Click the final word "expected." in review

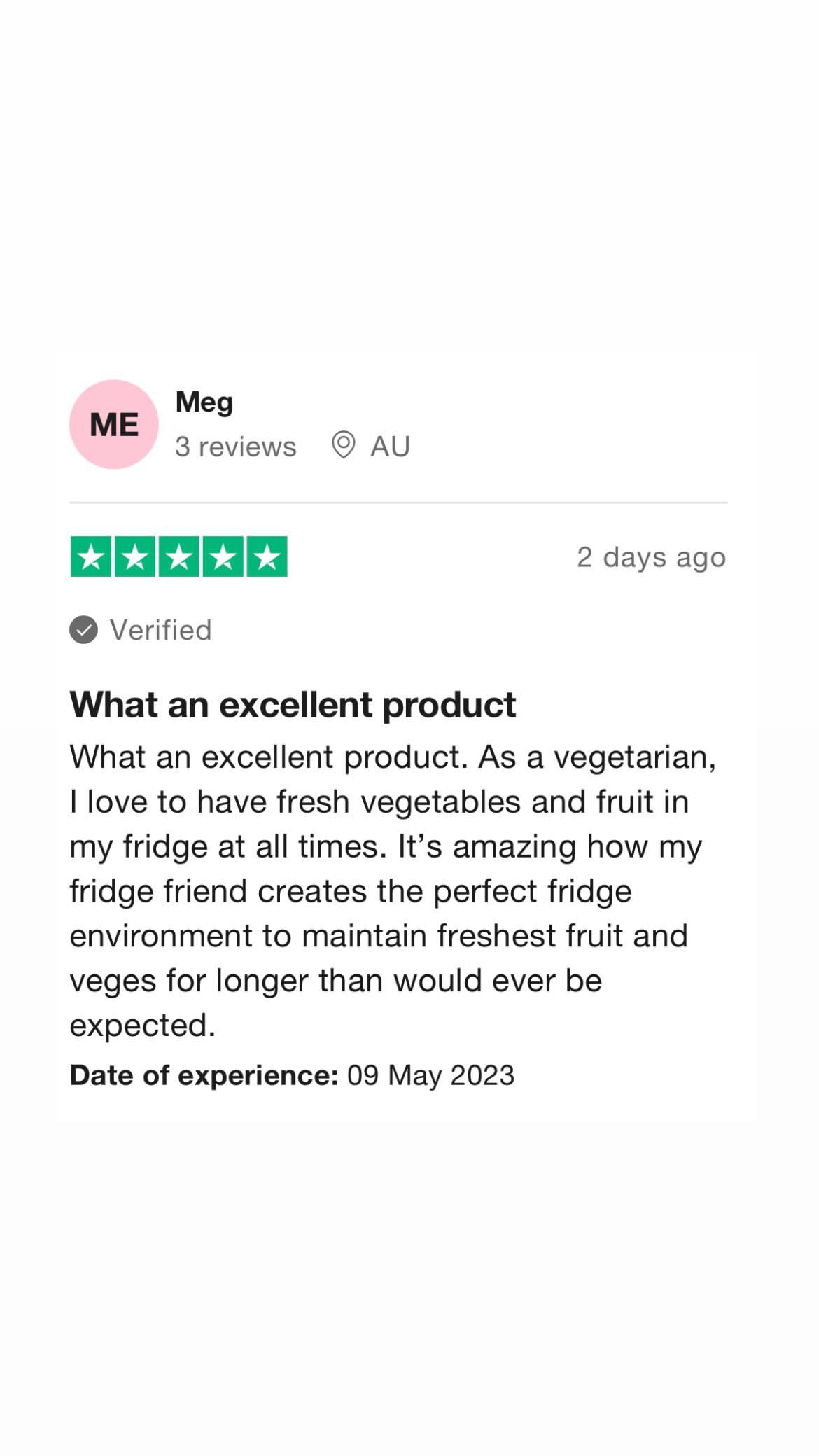click(x=142, y=1026)
